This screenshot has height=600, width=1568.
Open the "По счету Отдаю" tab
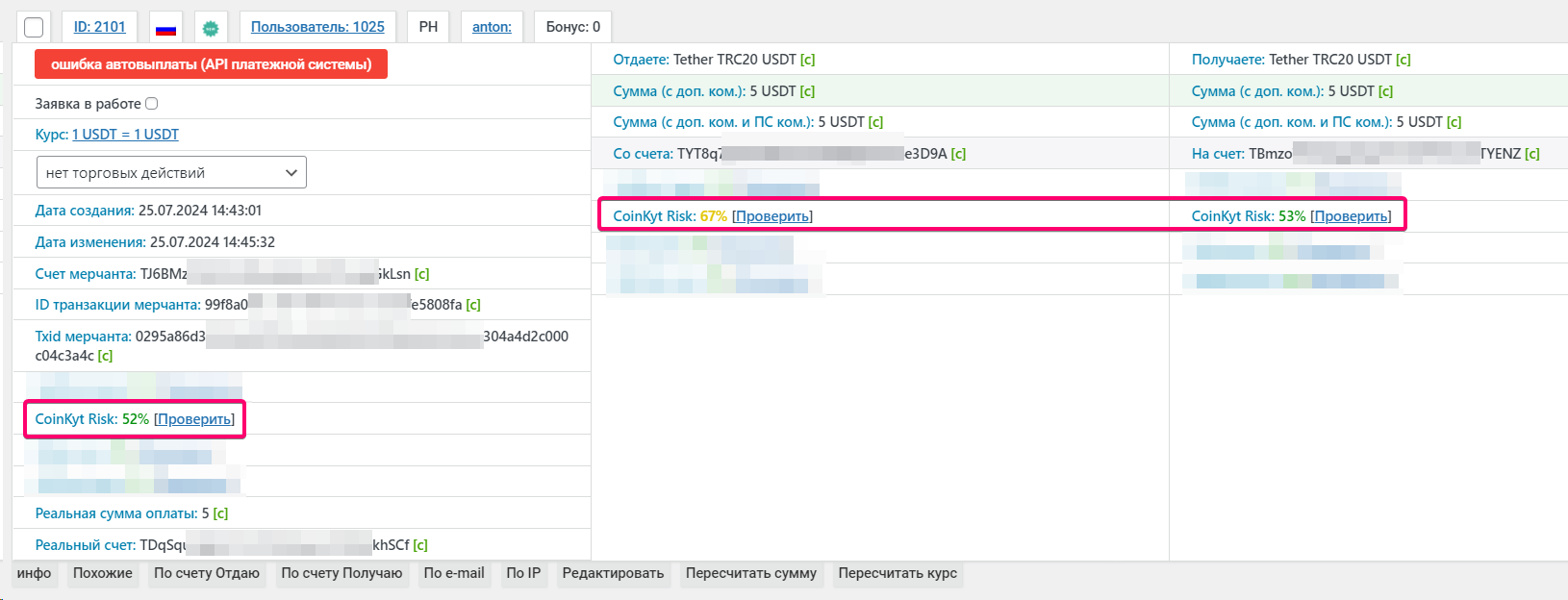coord(207,573)
